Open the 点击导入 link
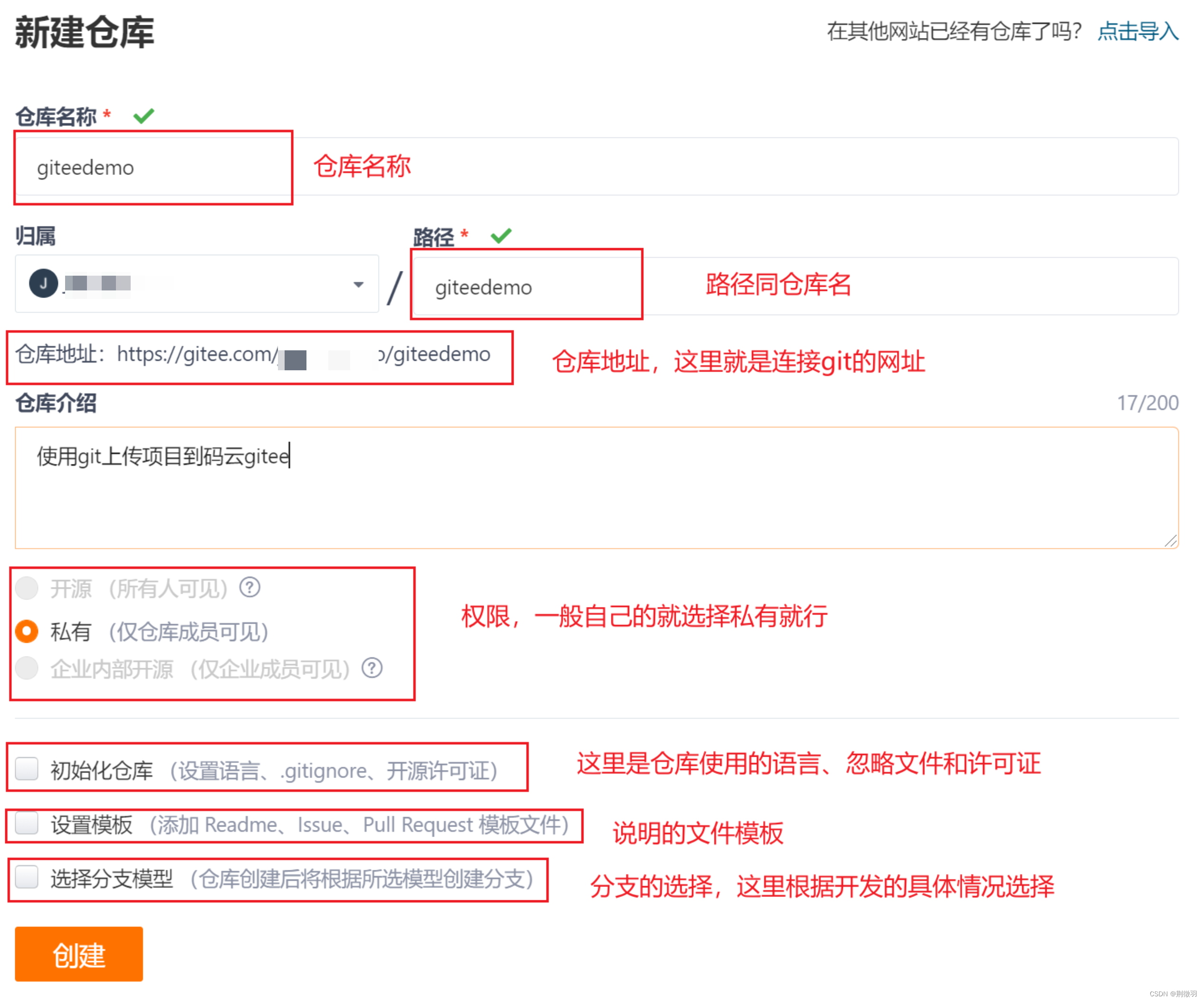This screenshot has height=1002, width=1204. [1138, 31]
